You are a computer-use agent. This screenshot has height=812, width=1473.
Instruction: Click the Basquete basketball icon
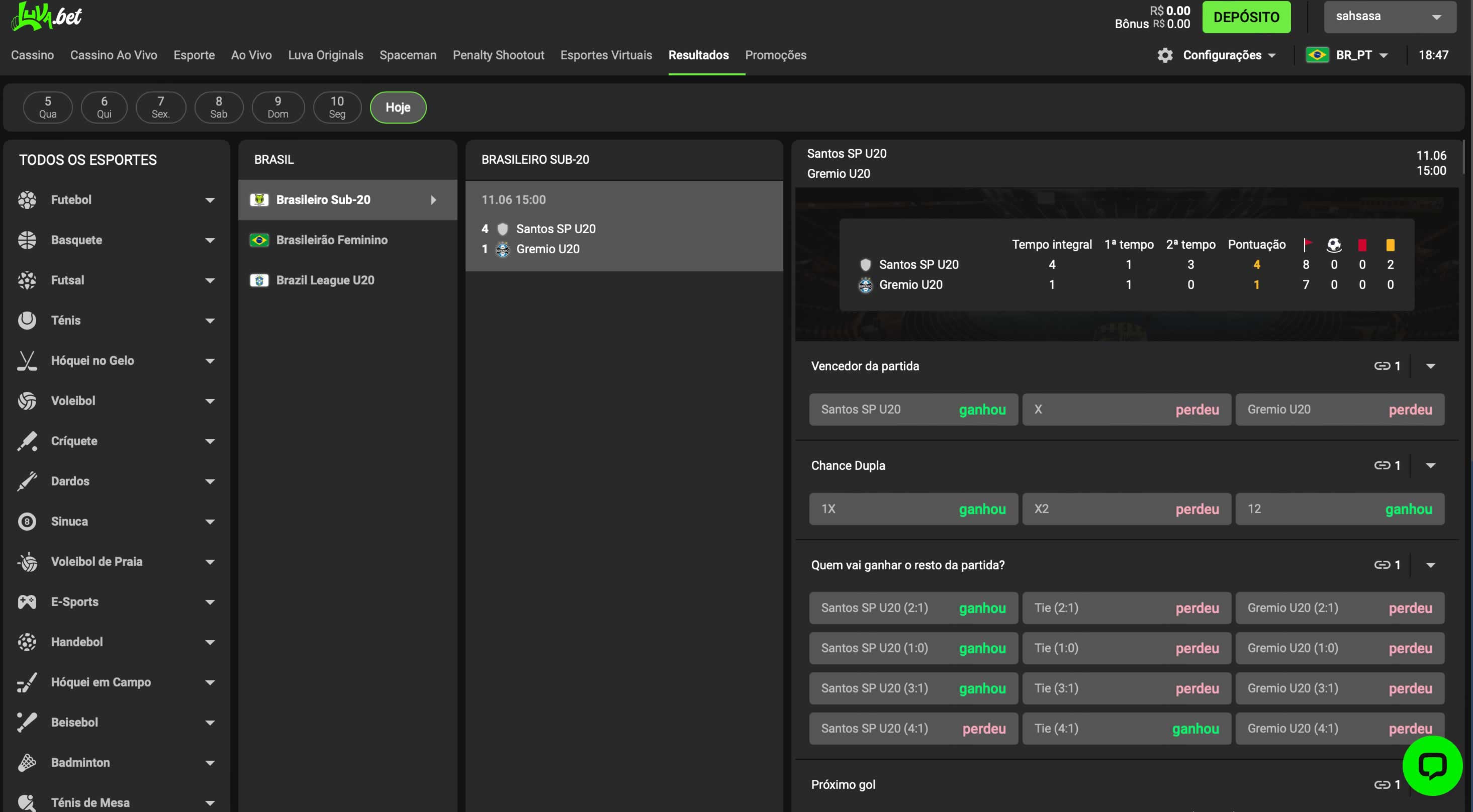pos(27,240)
